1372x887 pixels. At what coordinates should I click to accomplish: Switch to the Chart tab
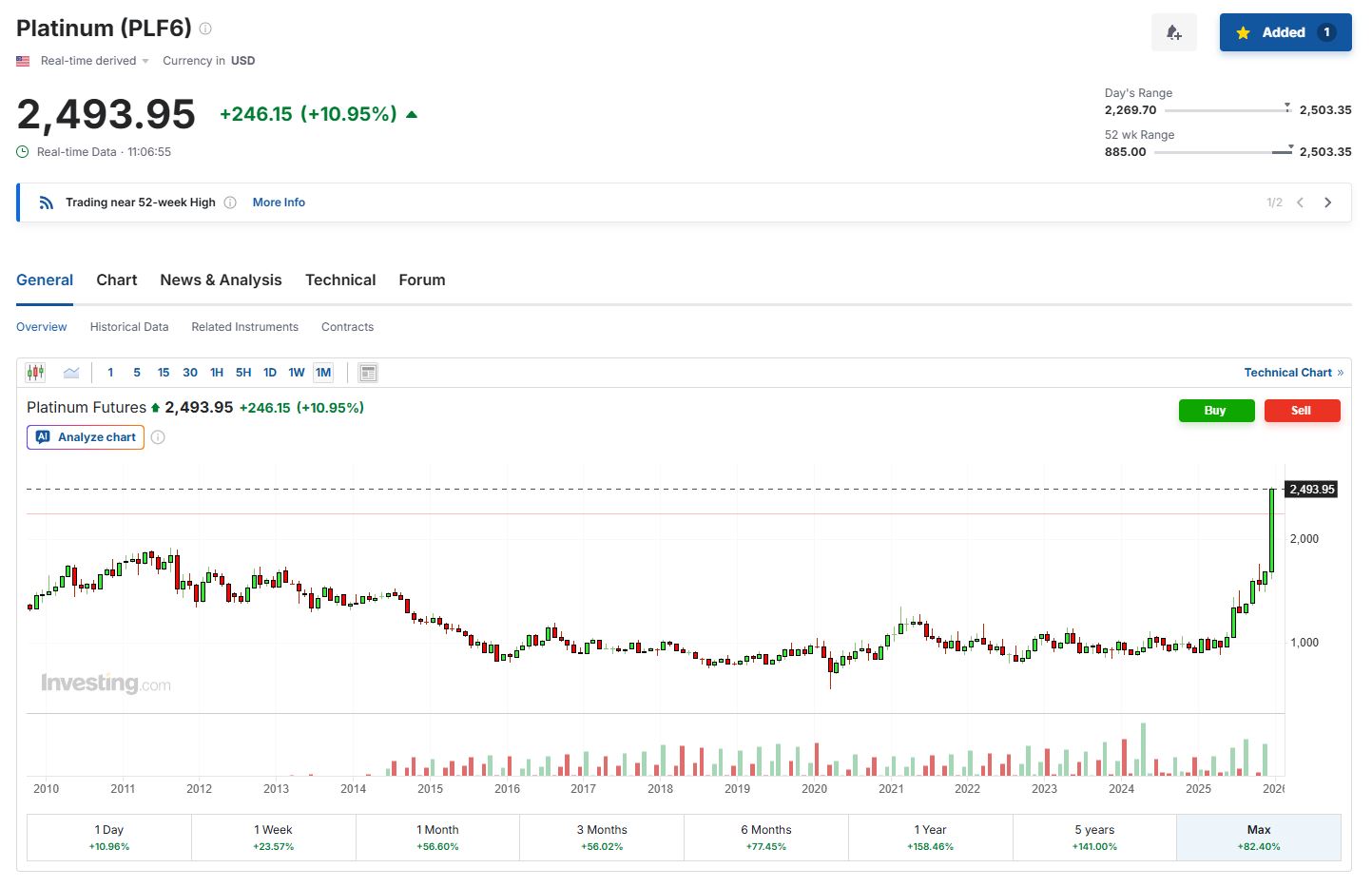coord(117,280)
